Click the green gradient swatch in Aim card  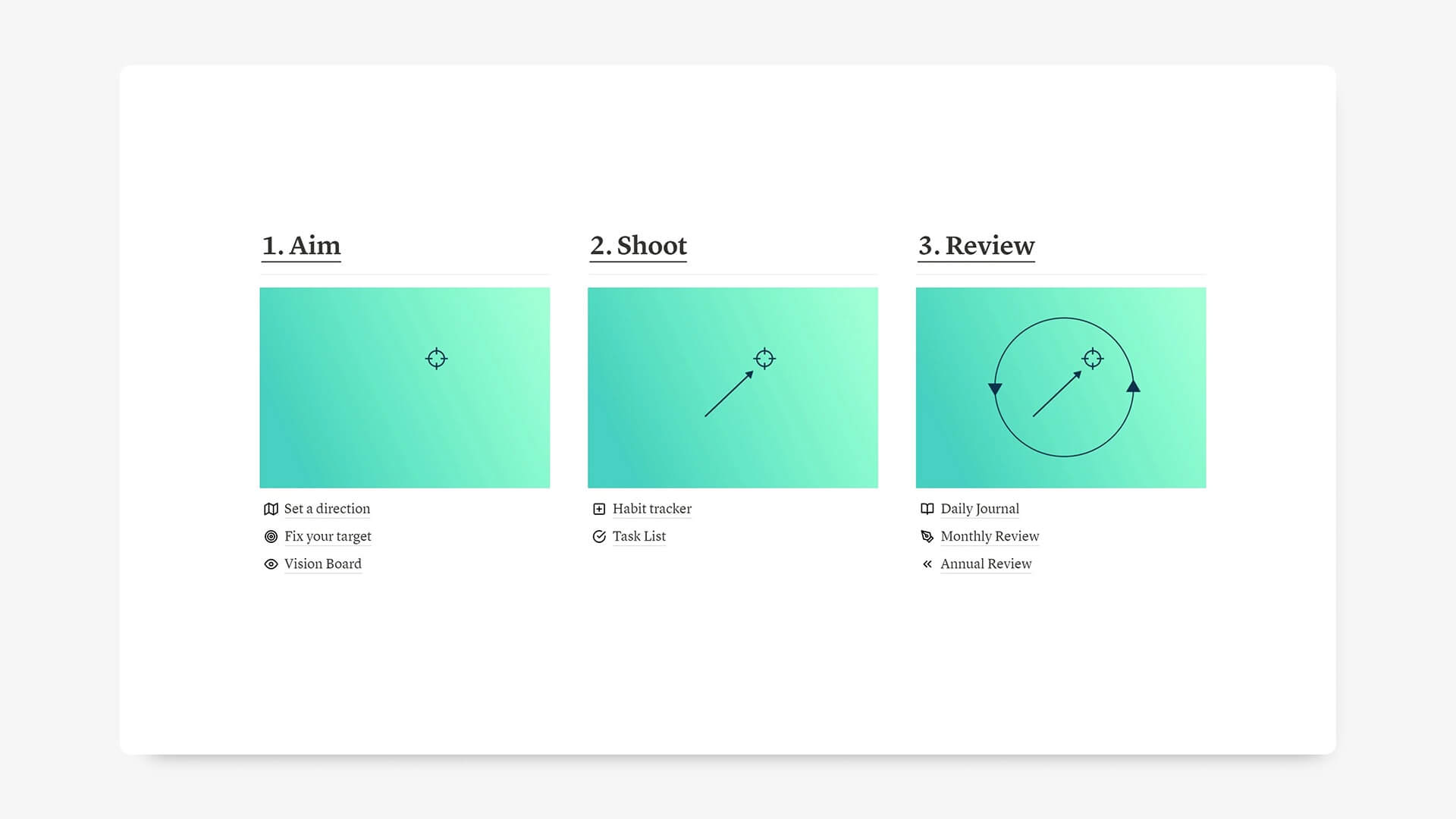pos(405,387)
